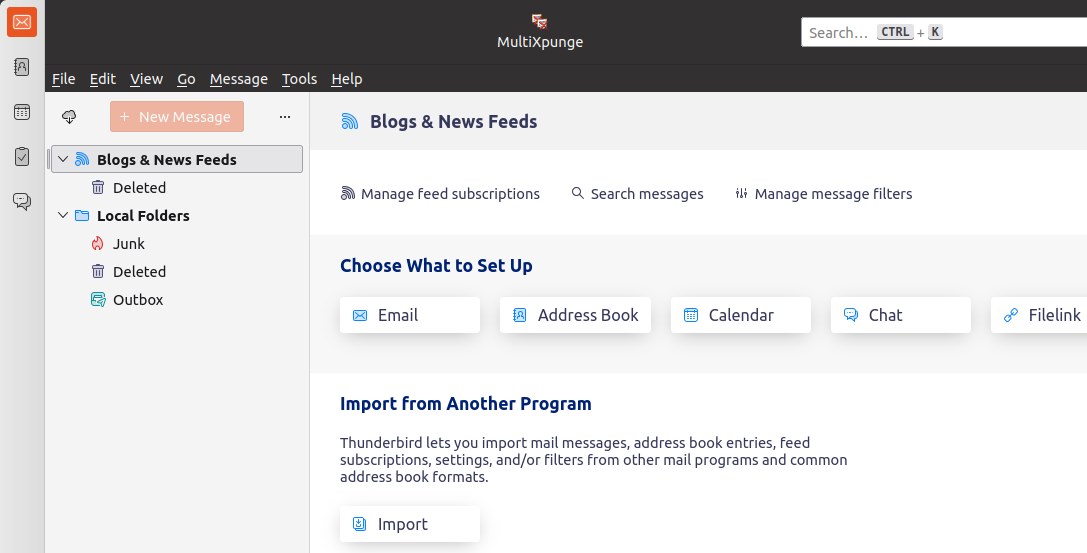Image resolution: width=1087 pixels, height=553 pixels.
Task: Open the Tools menu
Action: click(299, 79)
